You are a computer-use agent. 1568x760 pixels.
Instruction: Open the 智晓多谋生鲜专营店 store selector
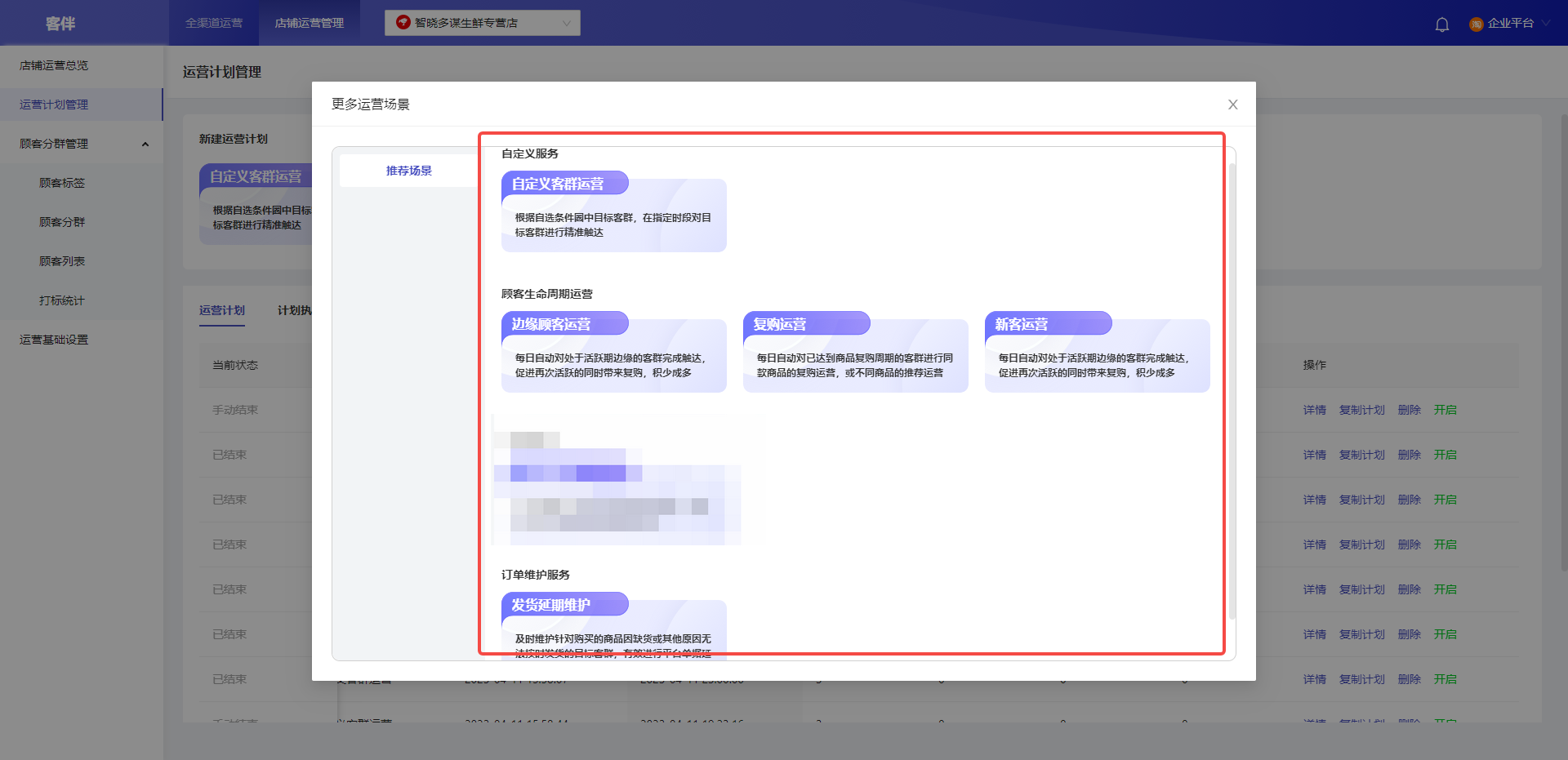(483, 23)
